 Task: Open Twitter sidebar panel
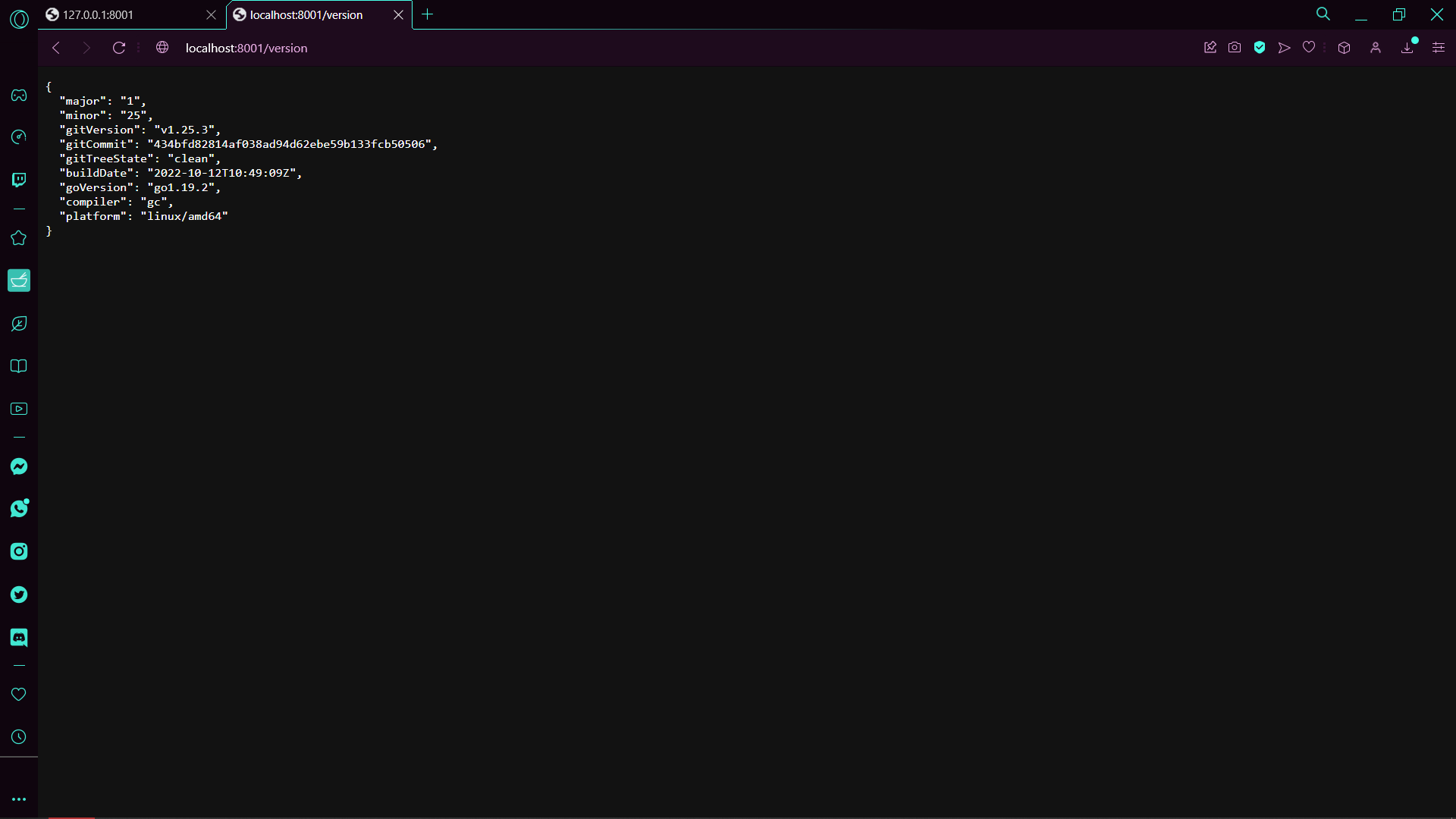click(x=19, y=595)
